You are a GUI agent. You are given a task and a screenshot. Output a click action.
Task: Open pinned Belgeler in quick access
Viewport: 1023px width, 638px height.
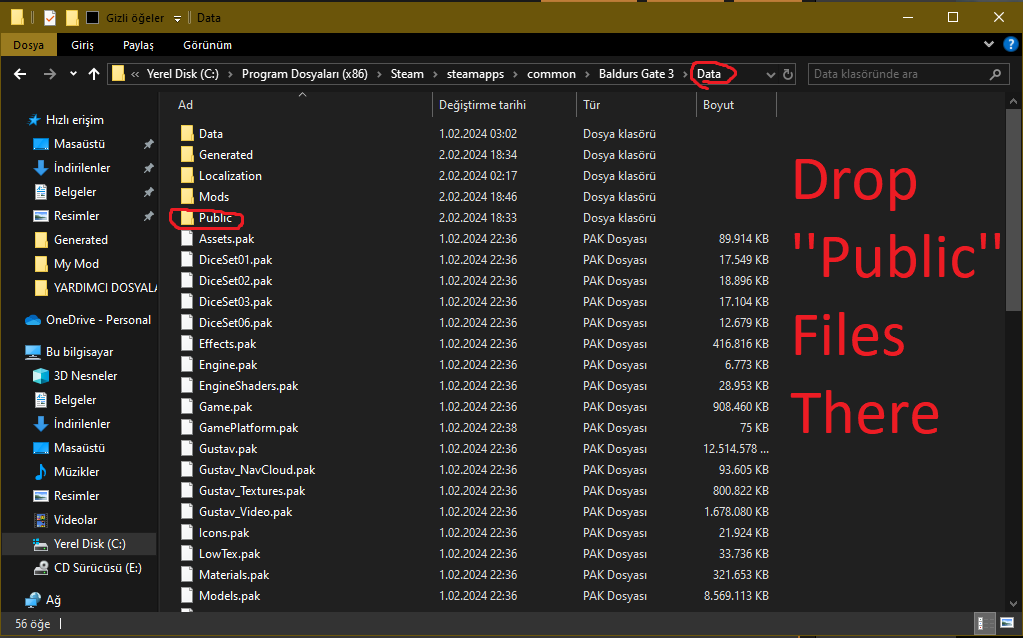pos(75,192)
